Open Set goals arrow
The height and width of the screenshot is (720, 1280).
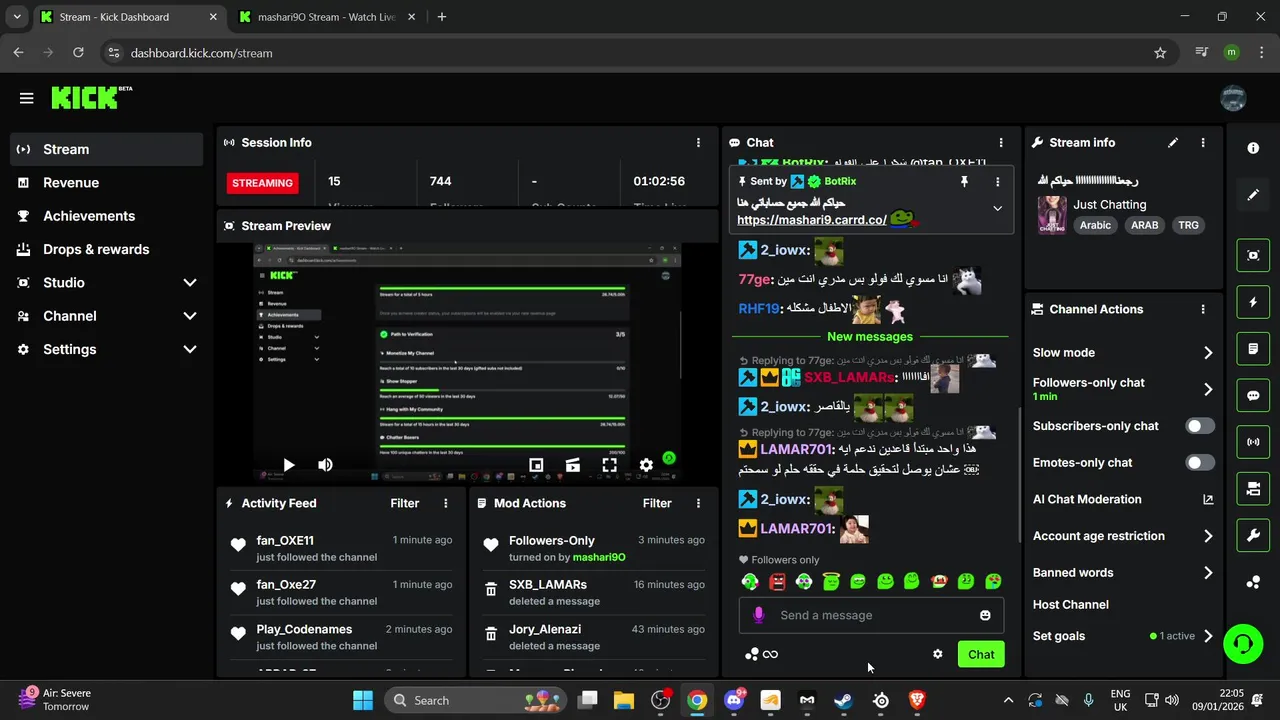[1208, 636]
